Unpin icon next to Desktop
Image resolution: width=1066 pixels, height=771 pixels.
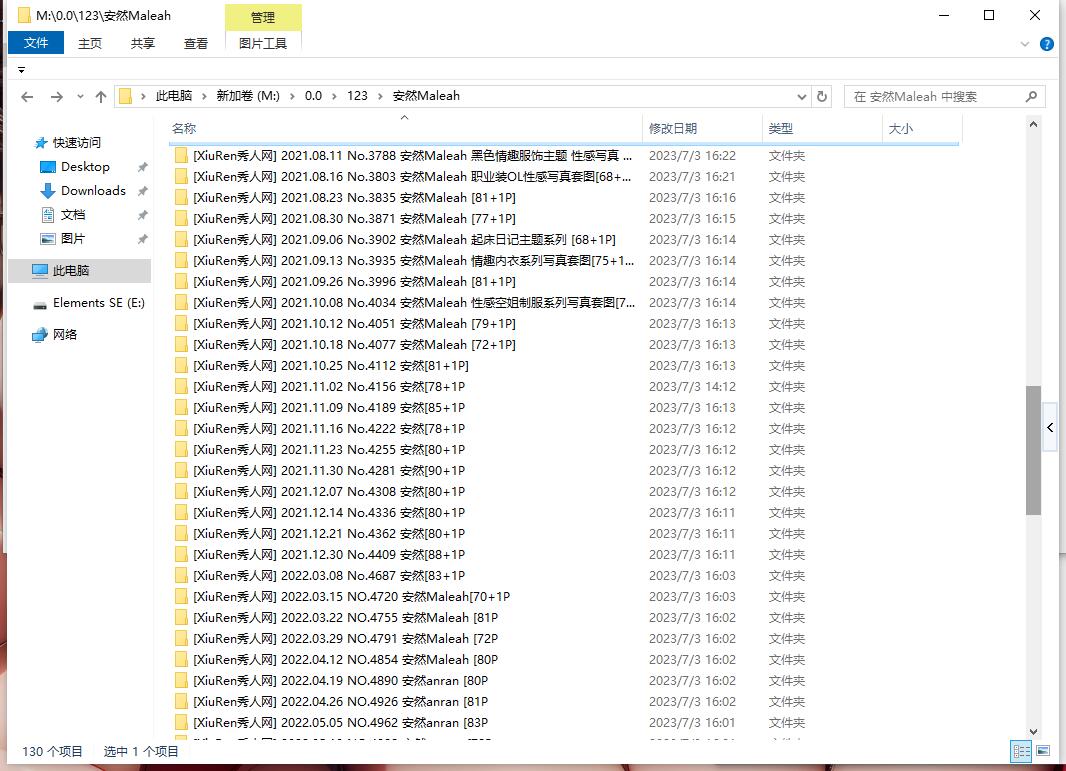coord(143,167)
